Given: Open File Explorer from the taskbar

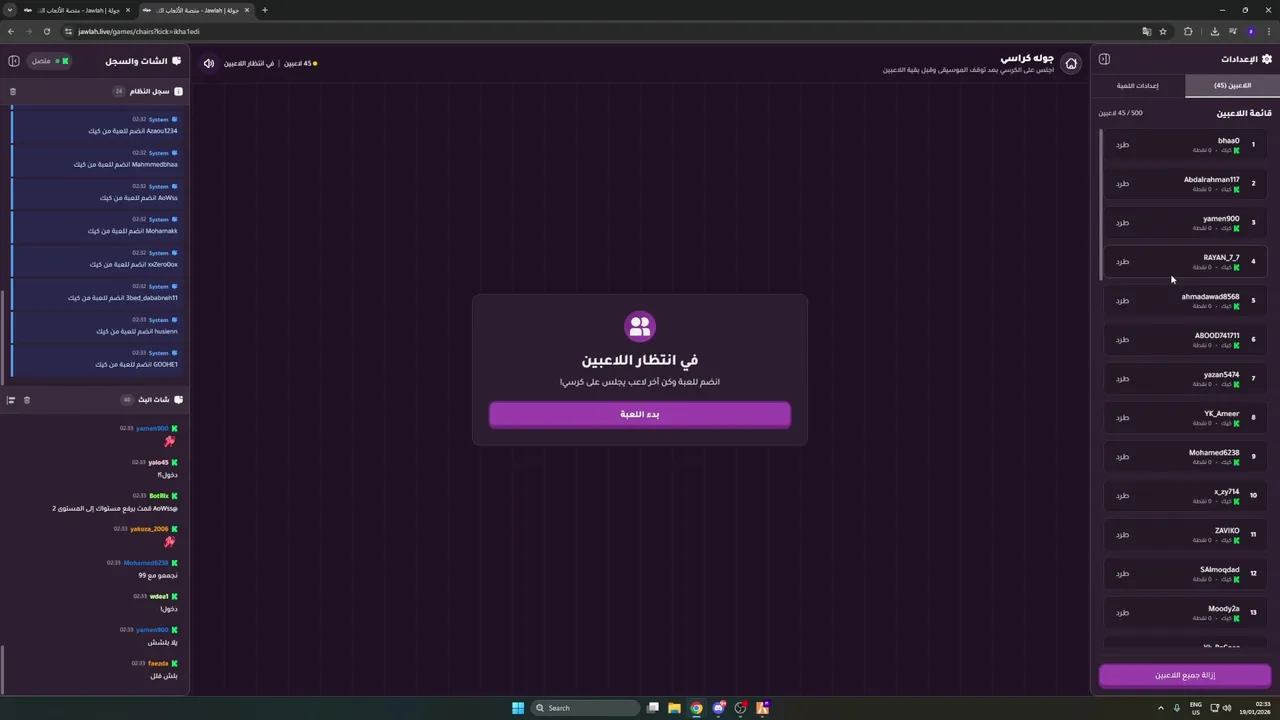Looking at the screenshot, I should (674, 708).
